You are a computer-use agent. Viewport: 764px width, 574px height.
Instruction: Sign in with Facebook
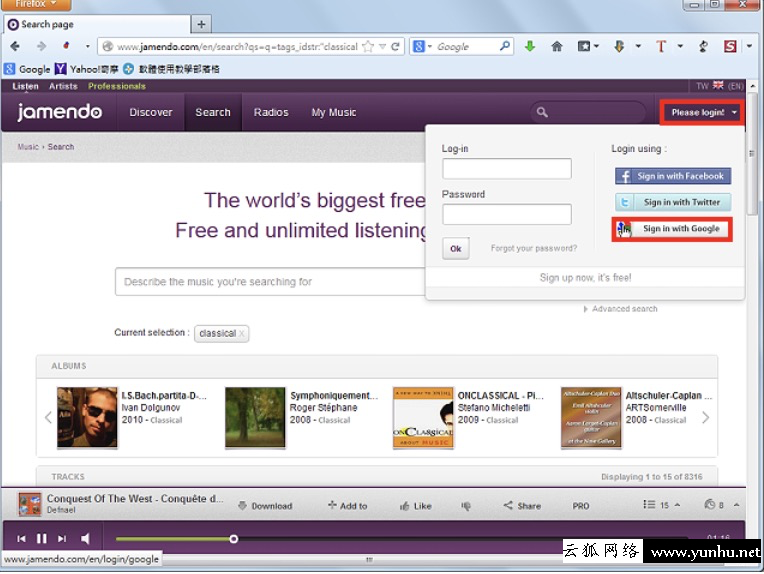click(673, 176)
